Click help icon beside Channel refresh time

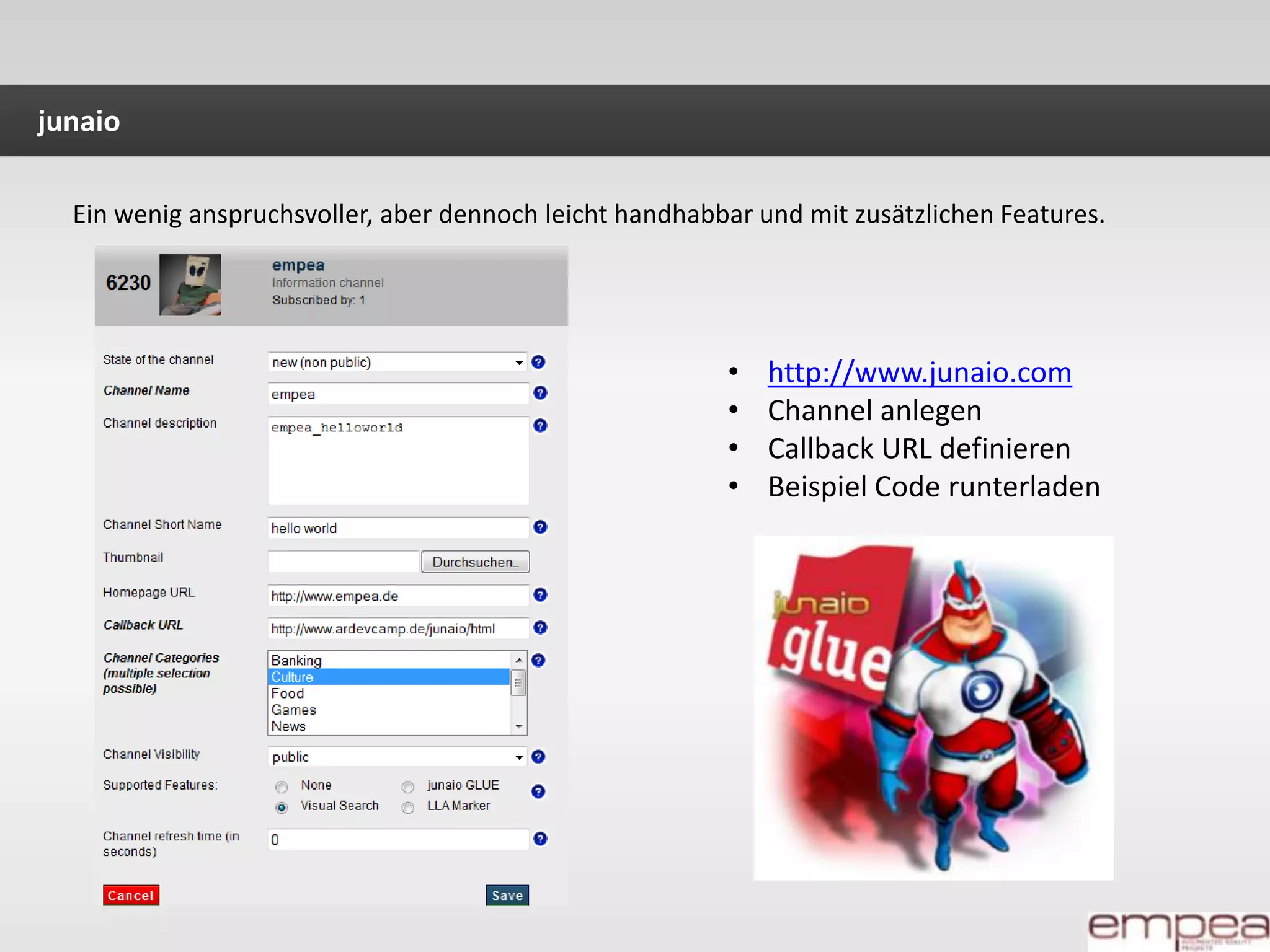click(540, 839)
